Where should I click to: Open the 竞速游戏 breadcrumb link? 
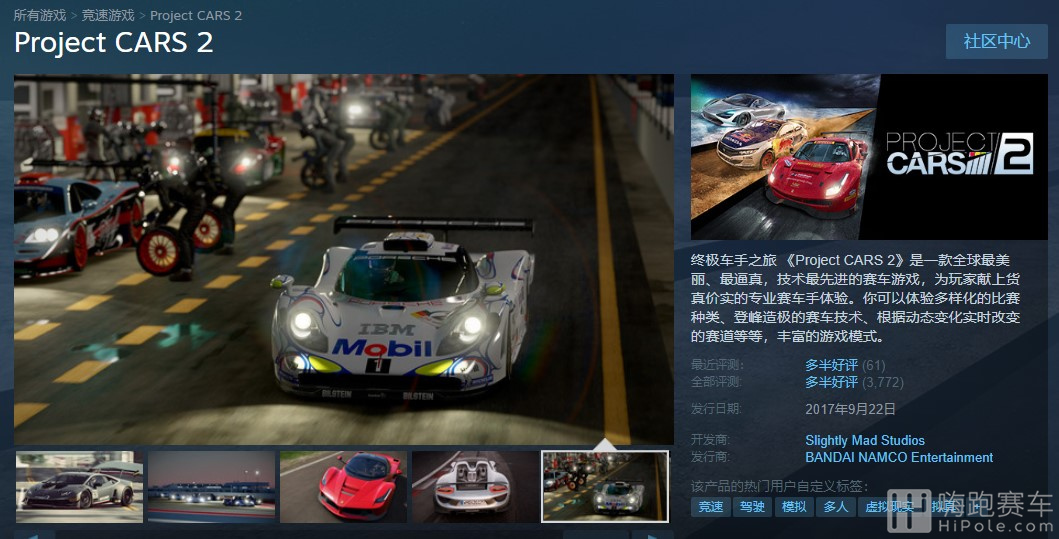[108, 15]
